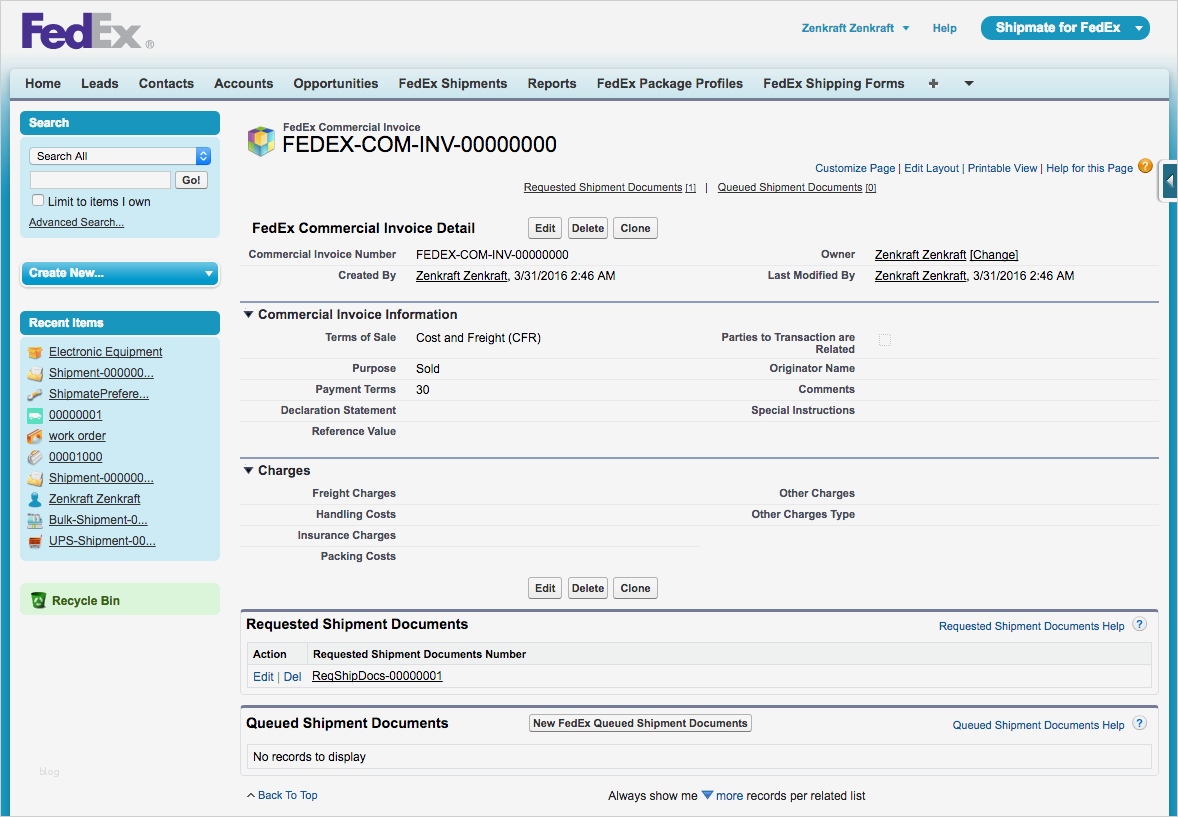
Task: Open the FedEx Package Profiles tab
Action: coord(670,83)
